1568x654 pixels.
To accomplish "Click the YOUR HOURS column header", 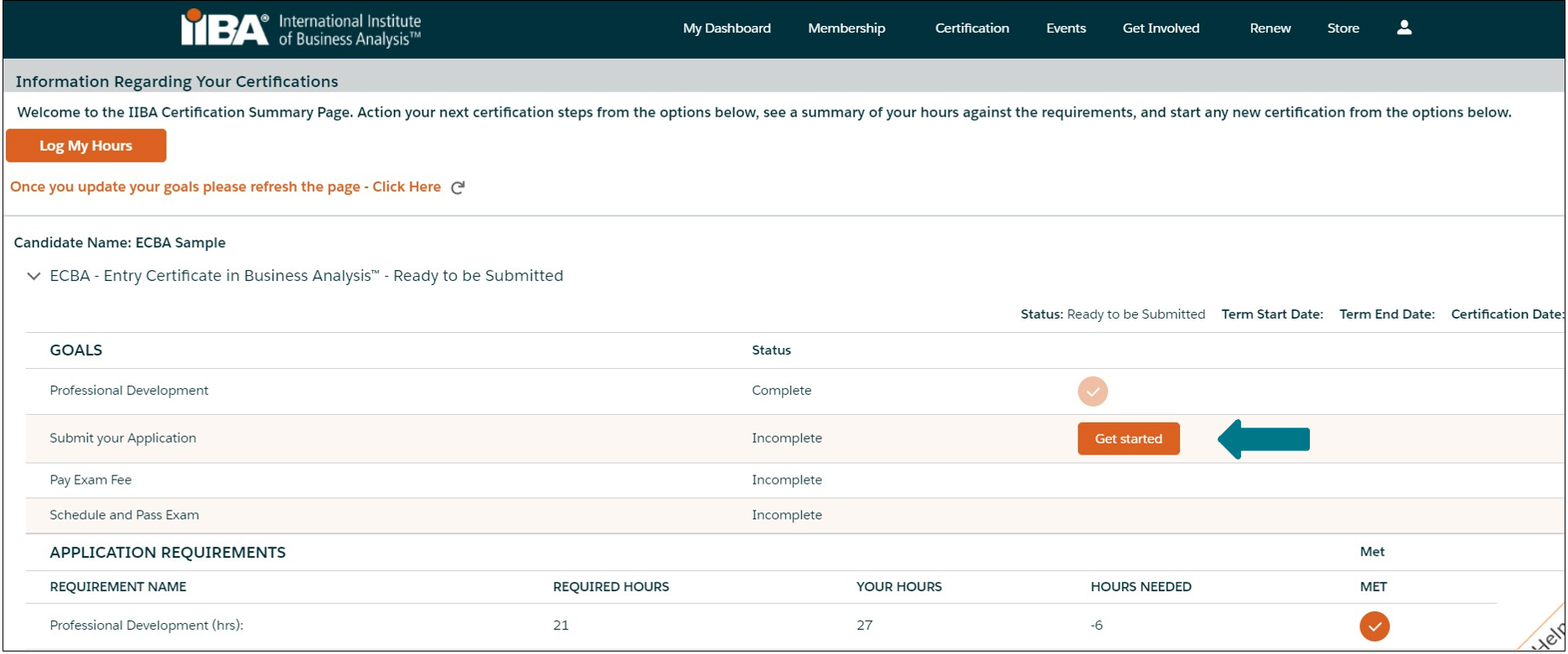I will click(x=899, y=587).
